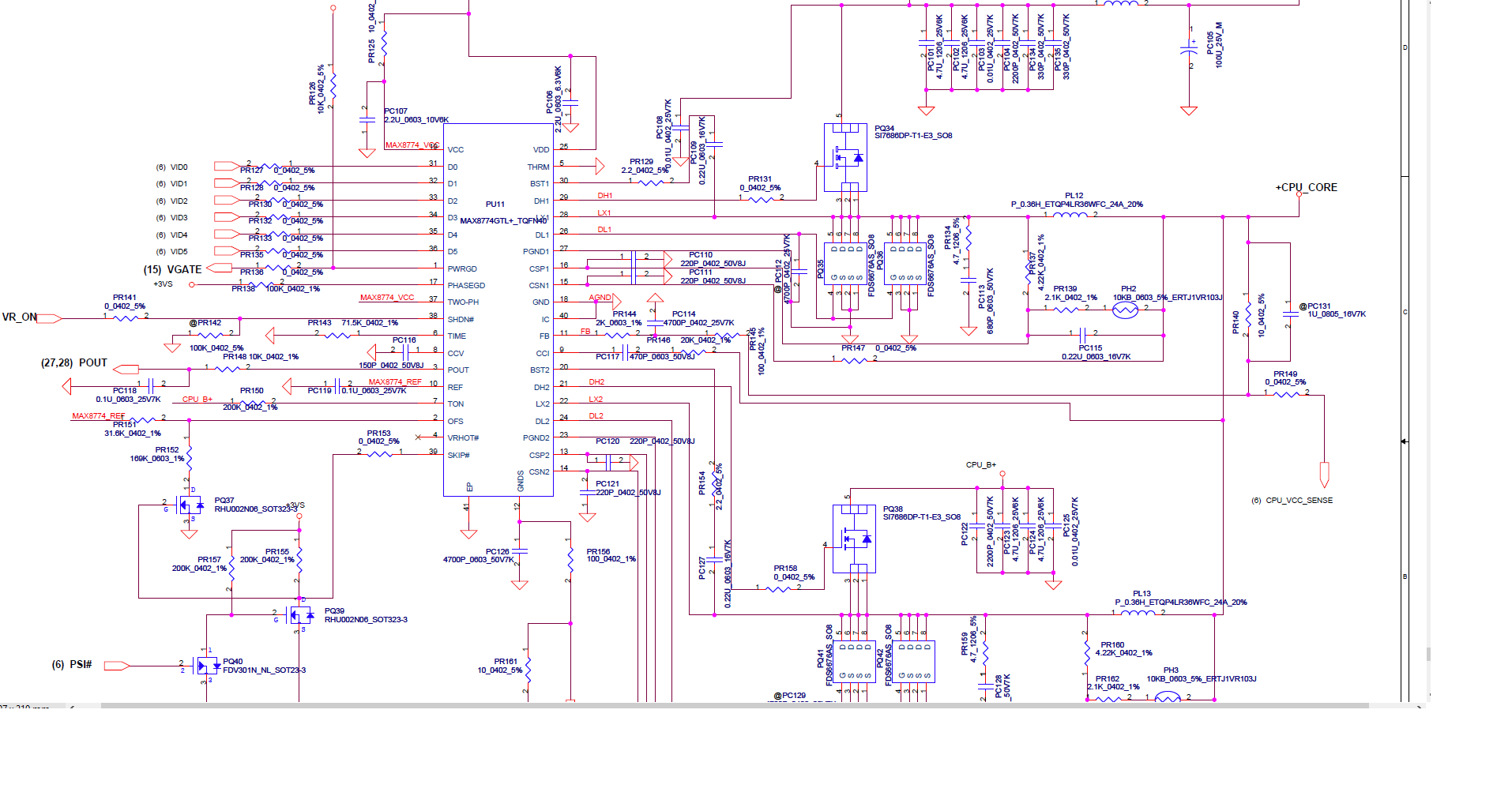This screenshot has height=796, width=1512.
Task: Select the PQ40 transistor label
Action: 233,662
